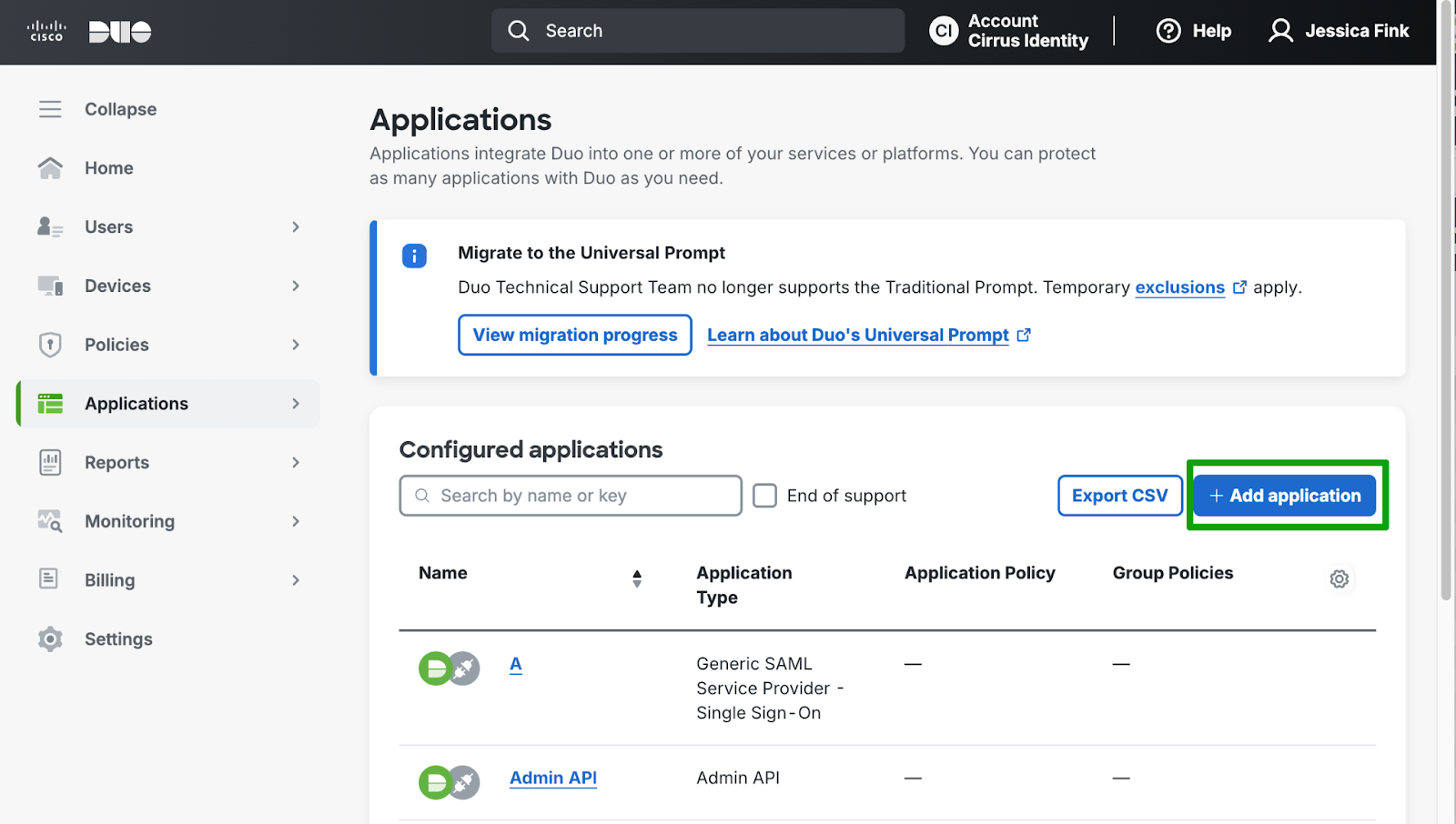Screen dimensions: 1456x824
Task: Click the Collapse hamburger icon
Action: click(50, 109)
